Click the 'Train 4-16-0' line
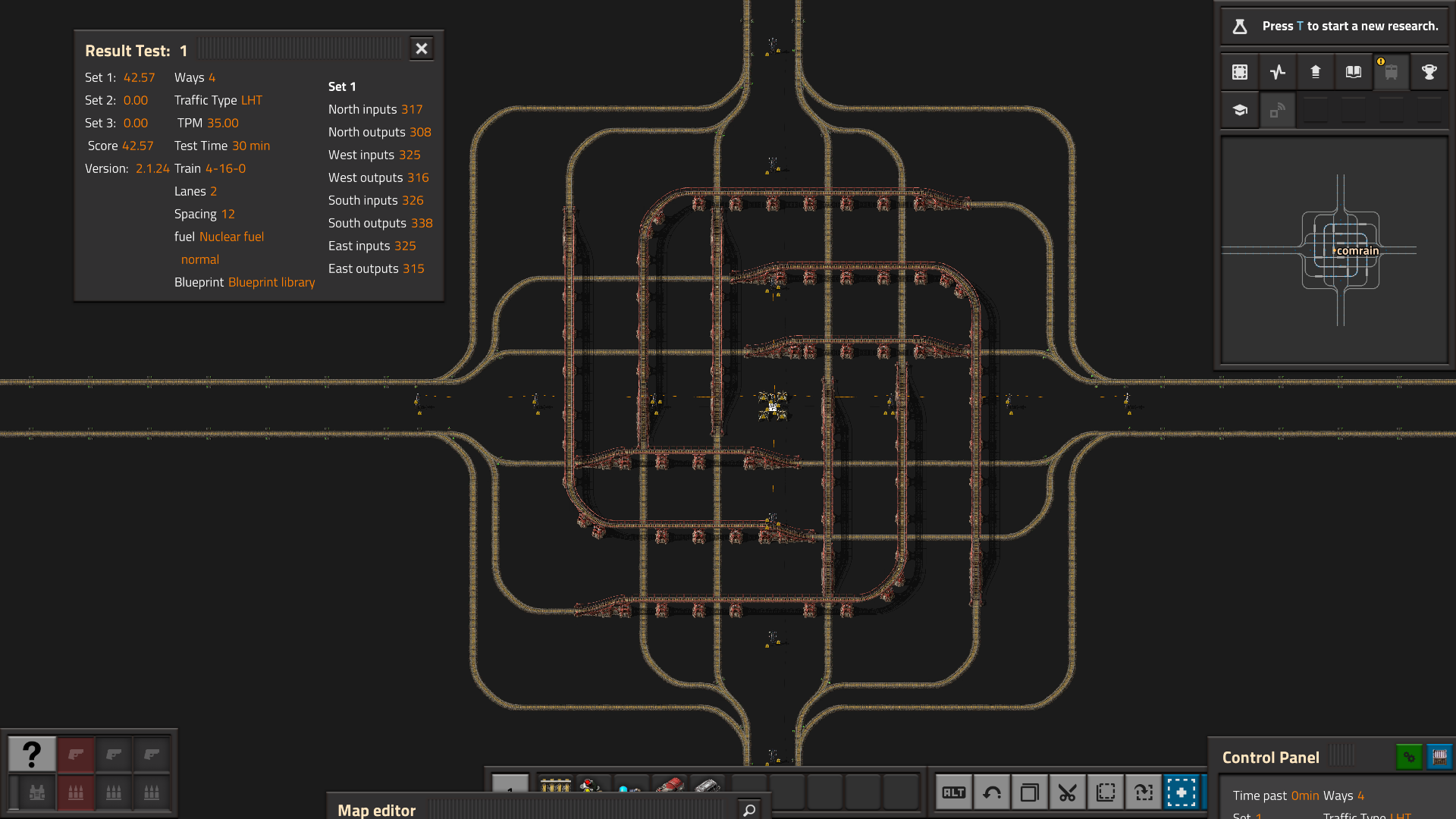The width and height of the screenshot is (1456, 819). 210,168
